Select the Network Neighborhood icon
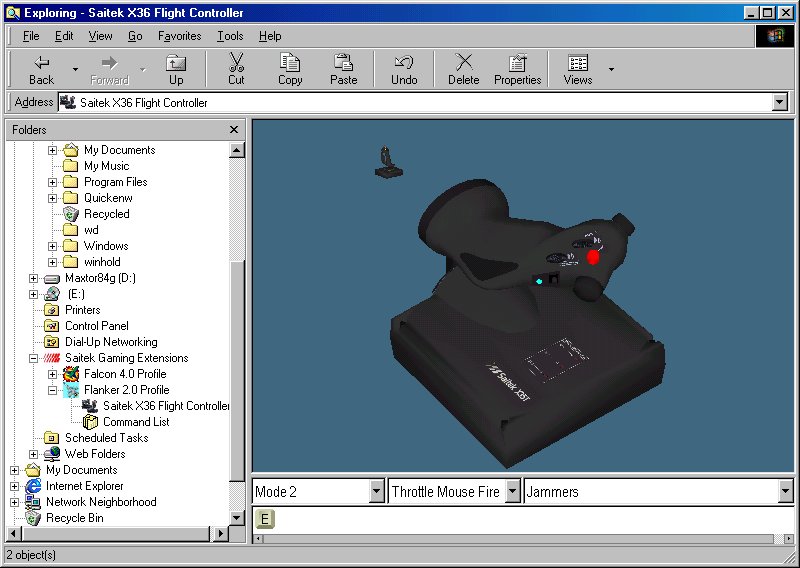 click(33, 502)
